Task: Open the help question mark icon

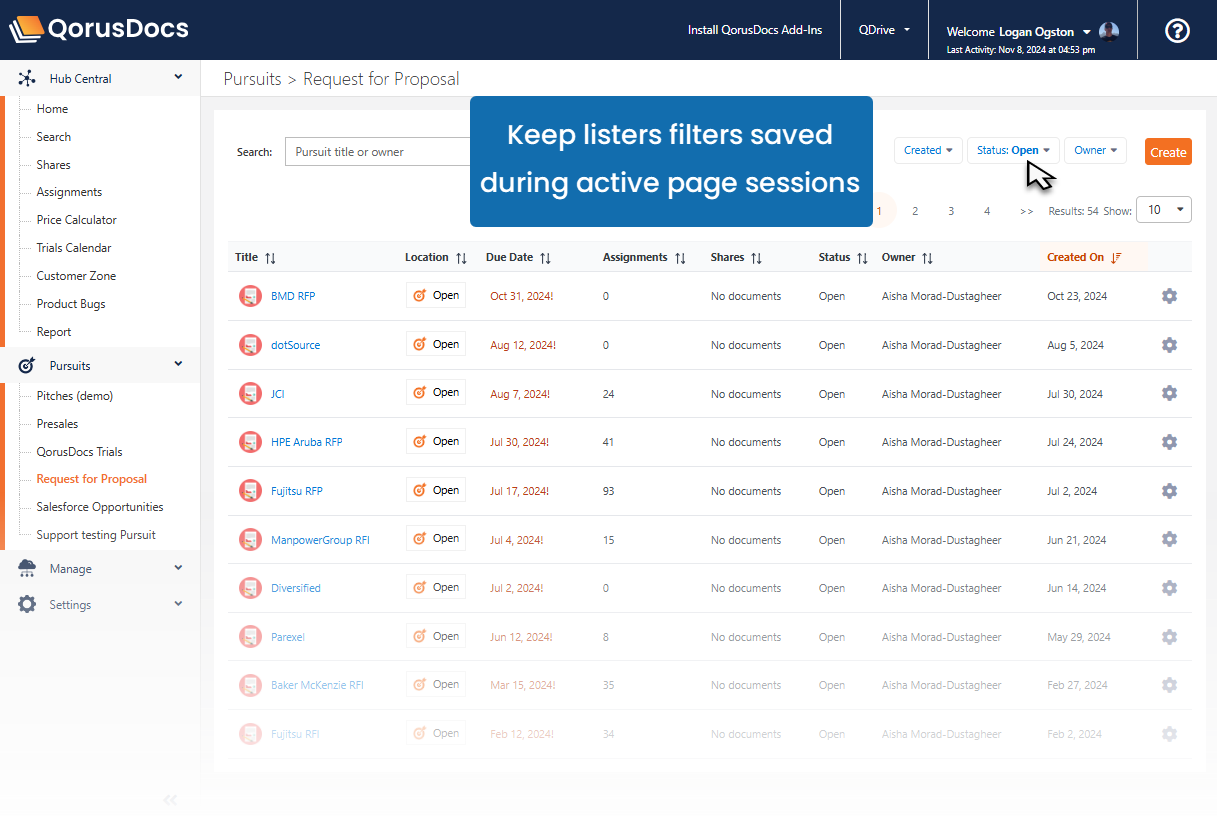Action: (1177, 30)
